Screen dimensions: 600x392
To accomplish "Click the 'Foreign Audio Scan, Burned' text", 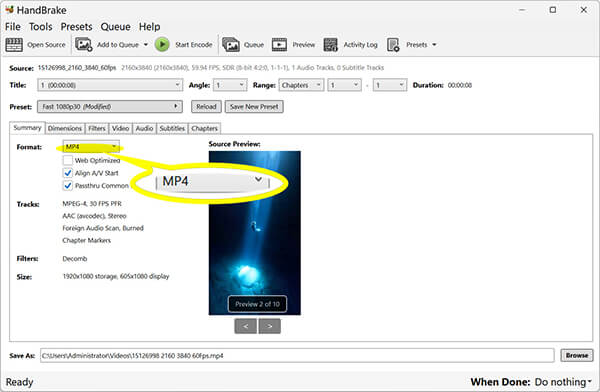I will click(103, 228).
